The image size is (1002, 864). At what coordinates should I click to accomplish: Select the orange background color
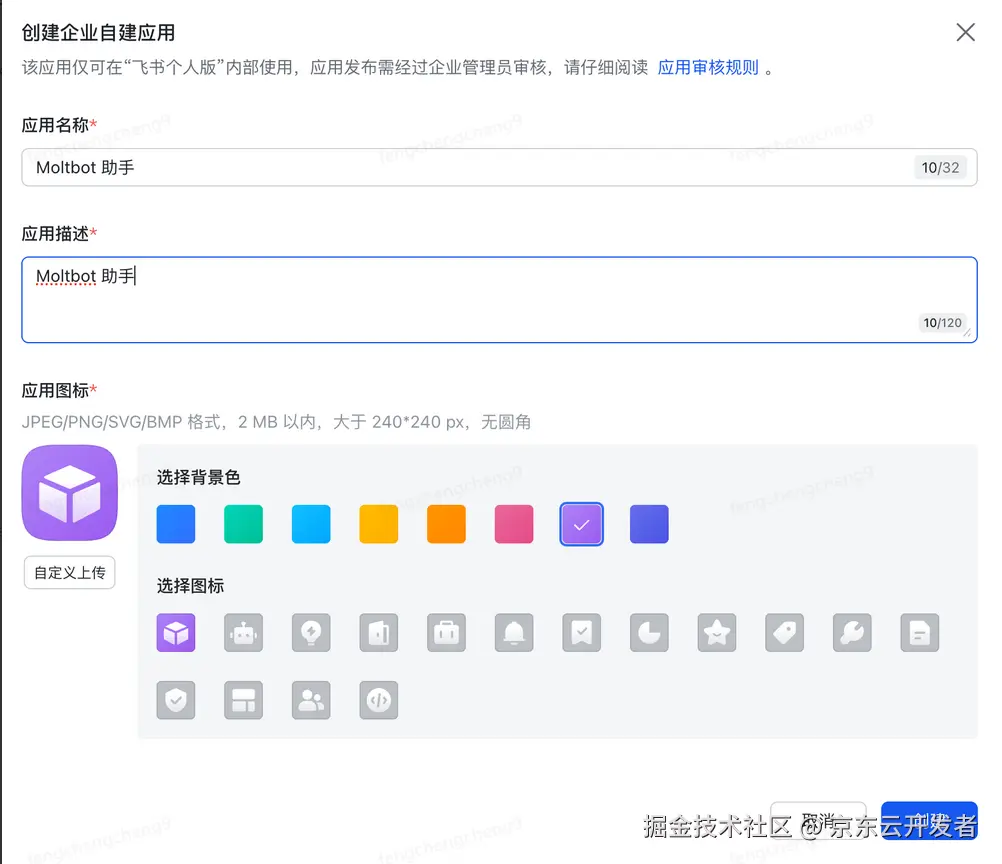(x=446, y=524)
